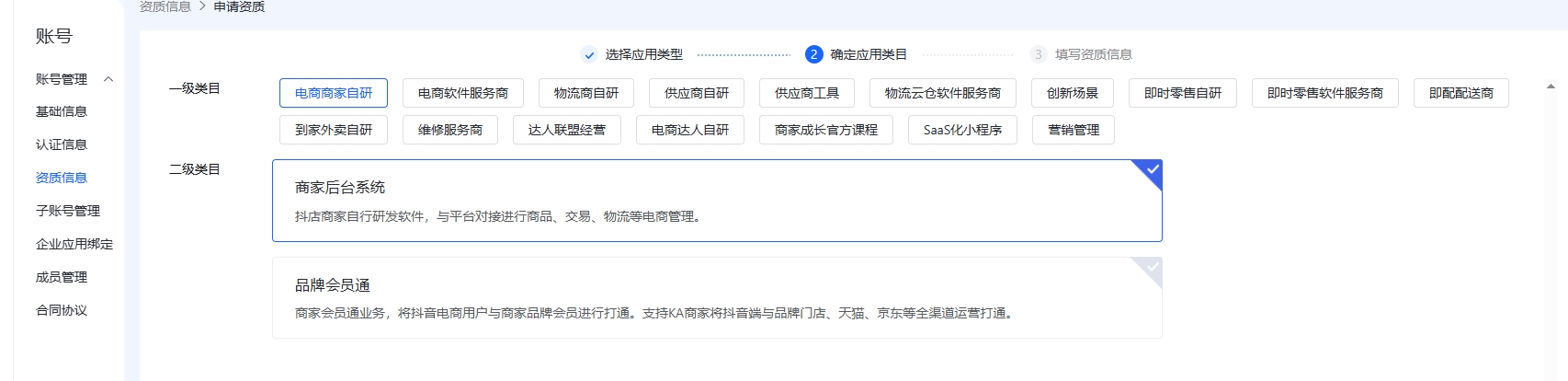Select the 即时零售软件服务商 category
1568x381 pixels.
(1324, 93)
